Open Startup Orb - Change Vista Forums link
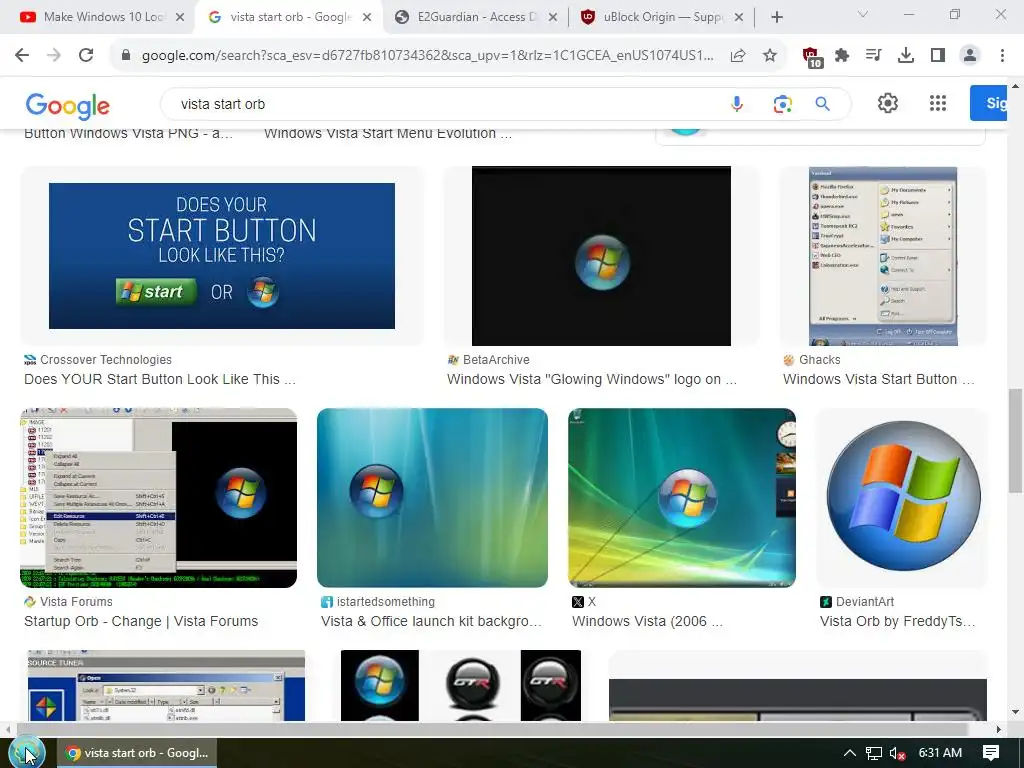The image size is (1024, 768). pyautogui.click(x=141, y=621)
